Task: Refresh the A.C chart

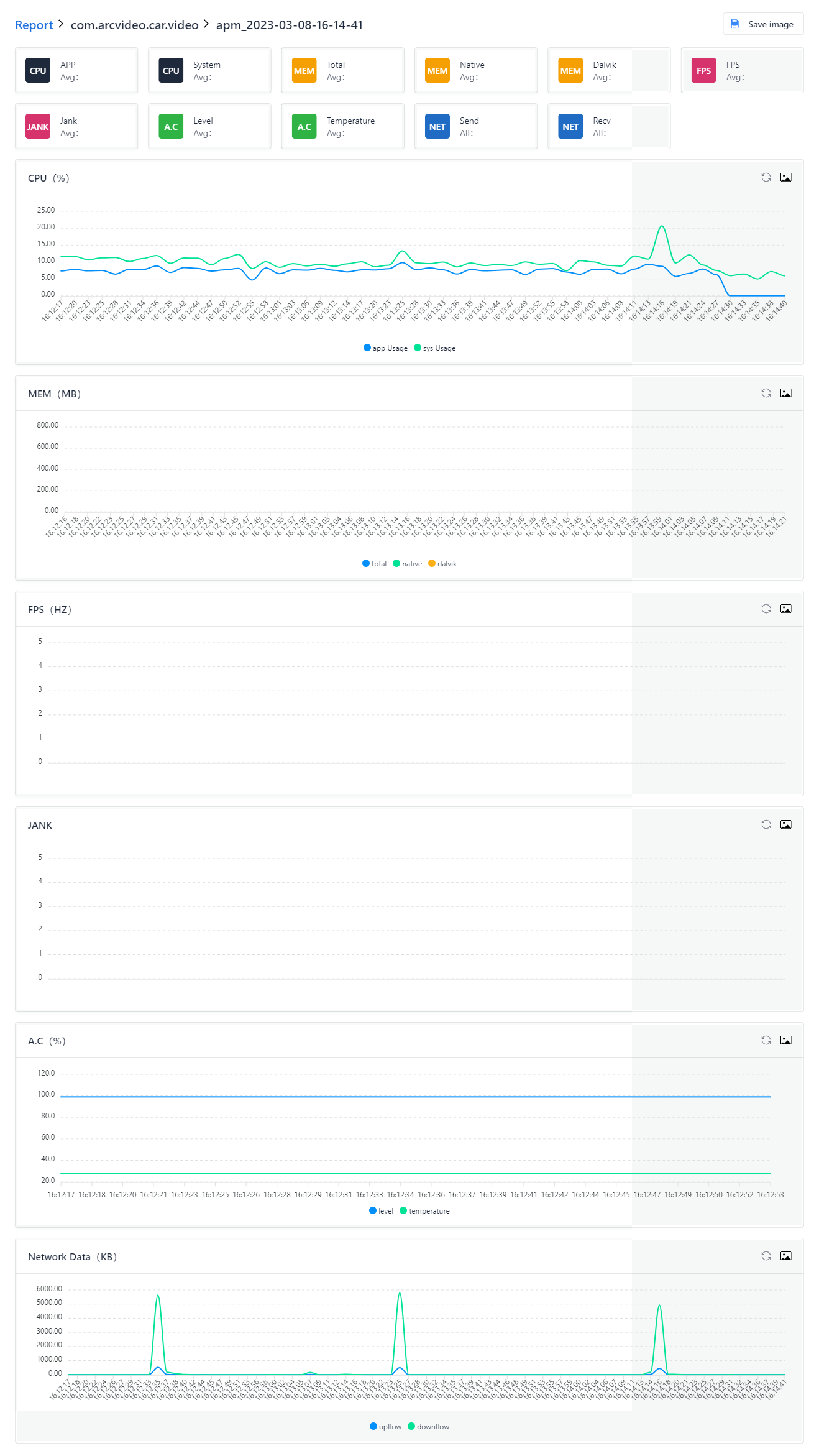Action: tap(766, 1040)
